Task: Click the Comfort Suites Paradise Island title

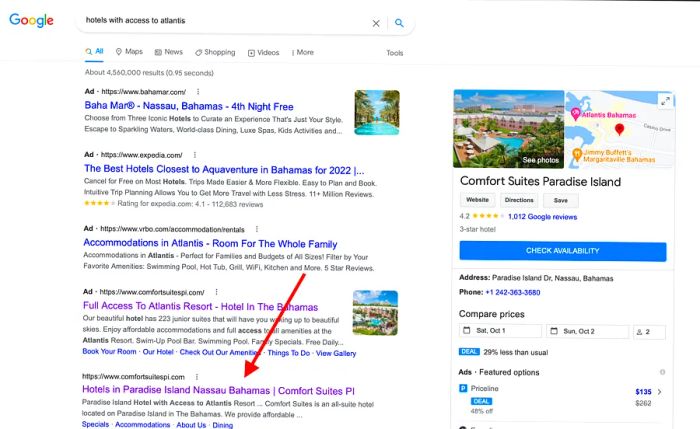Action: [540, 181]
